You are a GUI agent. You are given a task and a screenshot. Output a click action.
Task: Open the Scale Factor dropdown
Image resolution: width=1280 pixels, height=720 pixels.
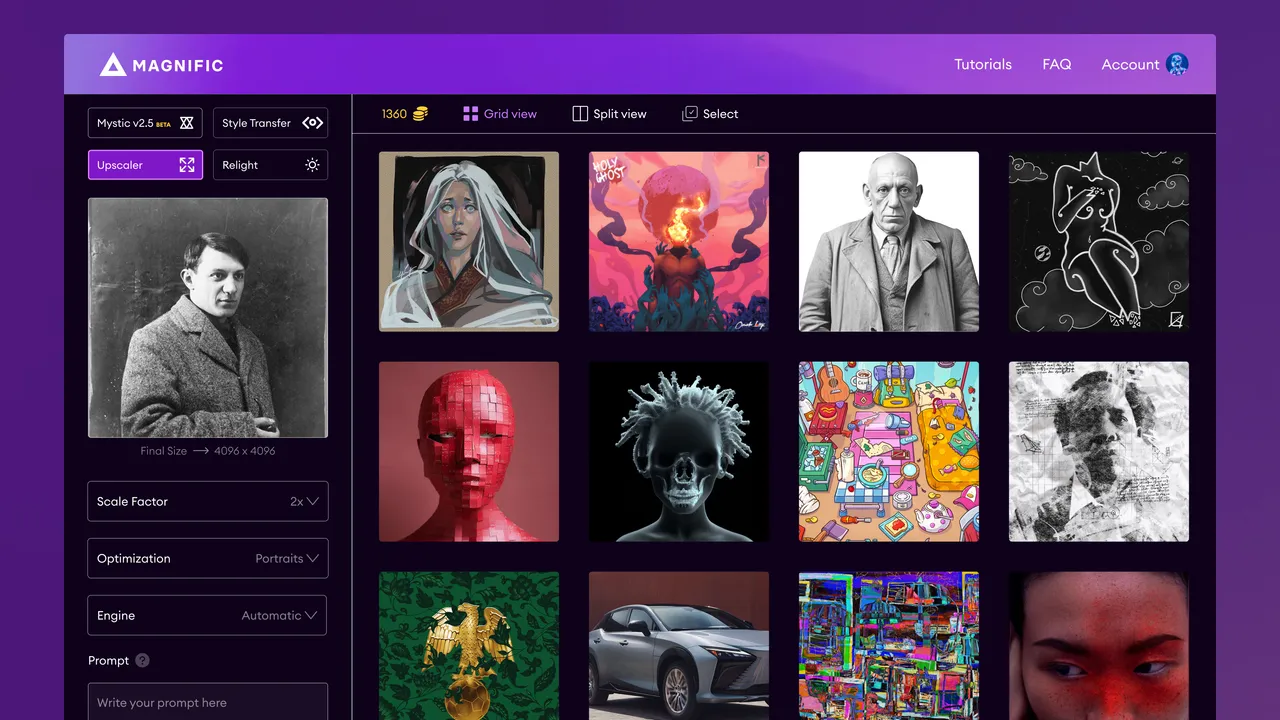[x=208, y=501]
